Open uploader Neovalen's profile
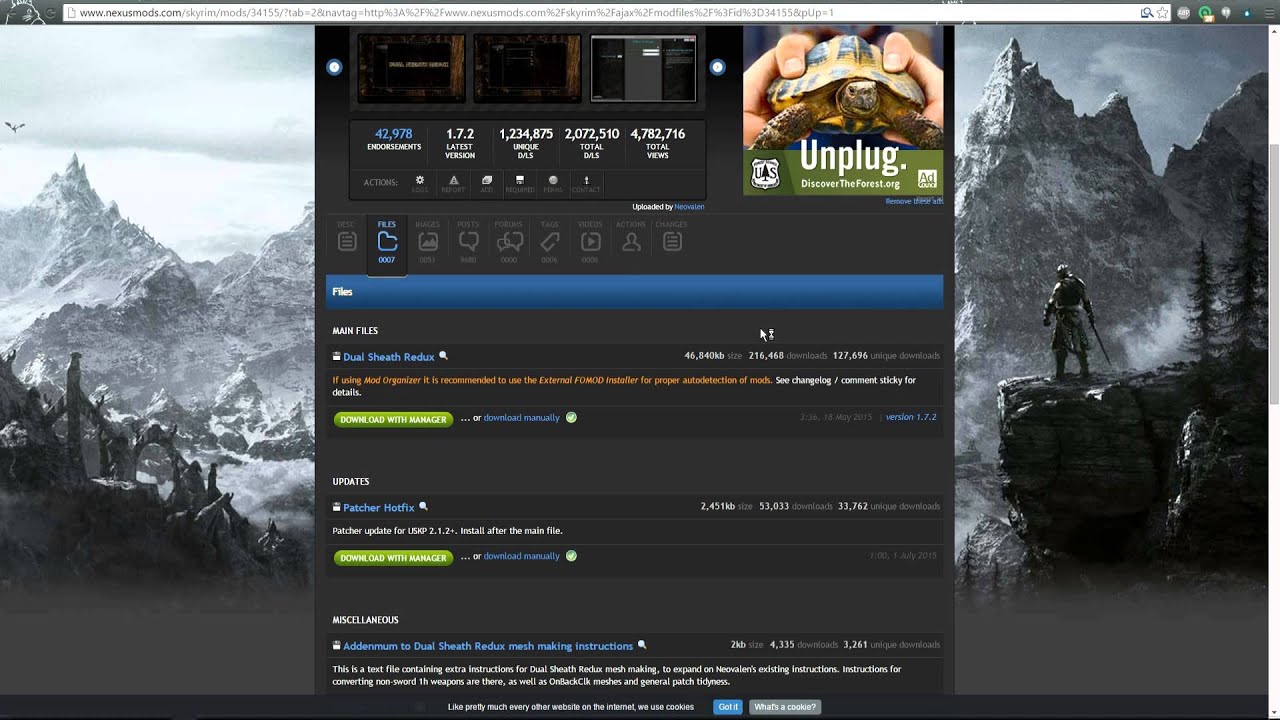This screenshot has height=720, width=1280. point(689,207)
